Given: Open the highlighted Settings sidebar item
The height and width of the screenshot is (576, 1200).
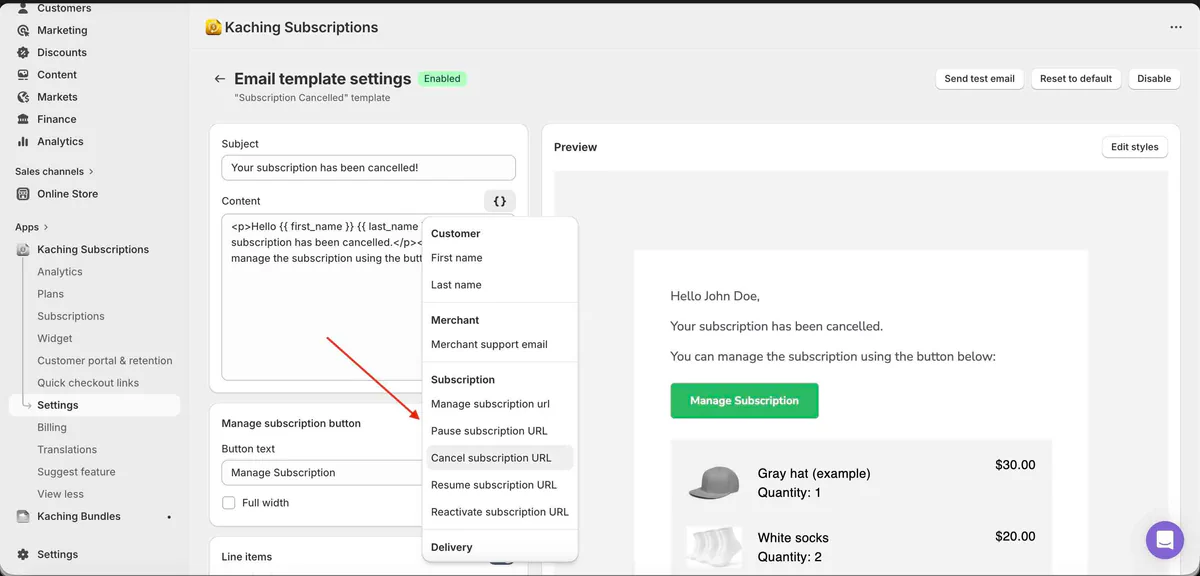Looking at the screenshot, I should 95,405.
